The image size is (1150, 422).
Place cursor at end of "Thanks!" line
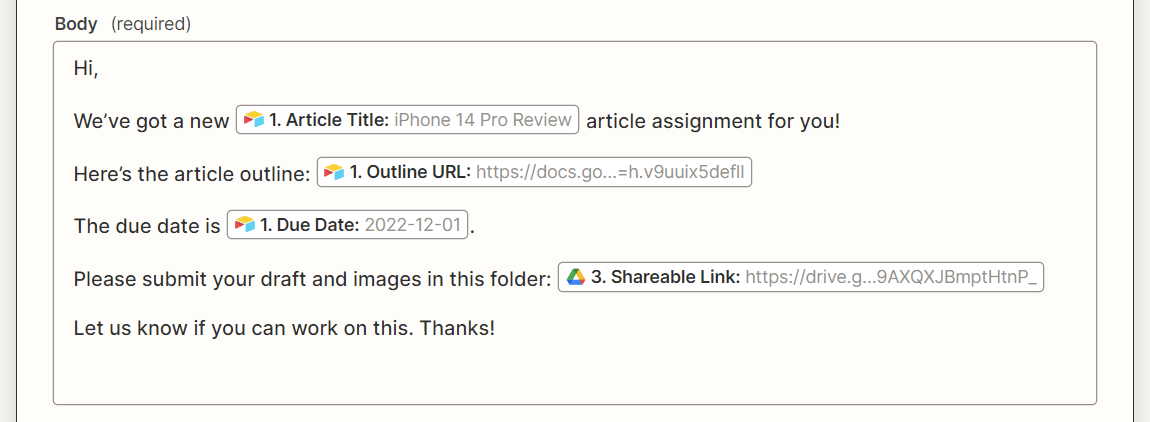(496, 327)
